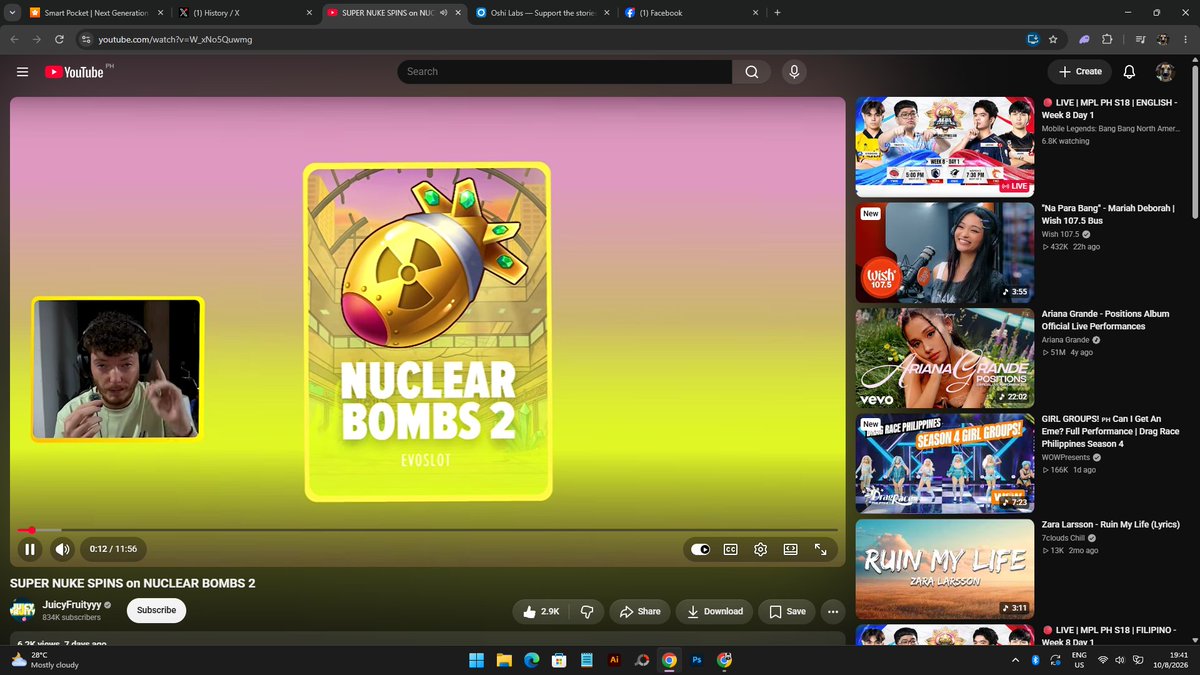The width and height of the screenshot is (1200, 675).
Task: Launch Adobe Illustrator from taskbar
Action: tap(614, 660)
